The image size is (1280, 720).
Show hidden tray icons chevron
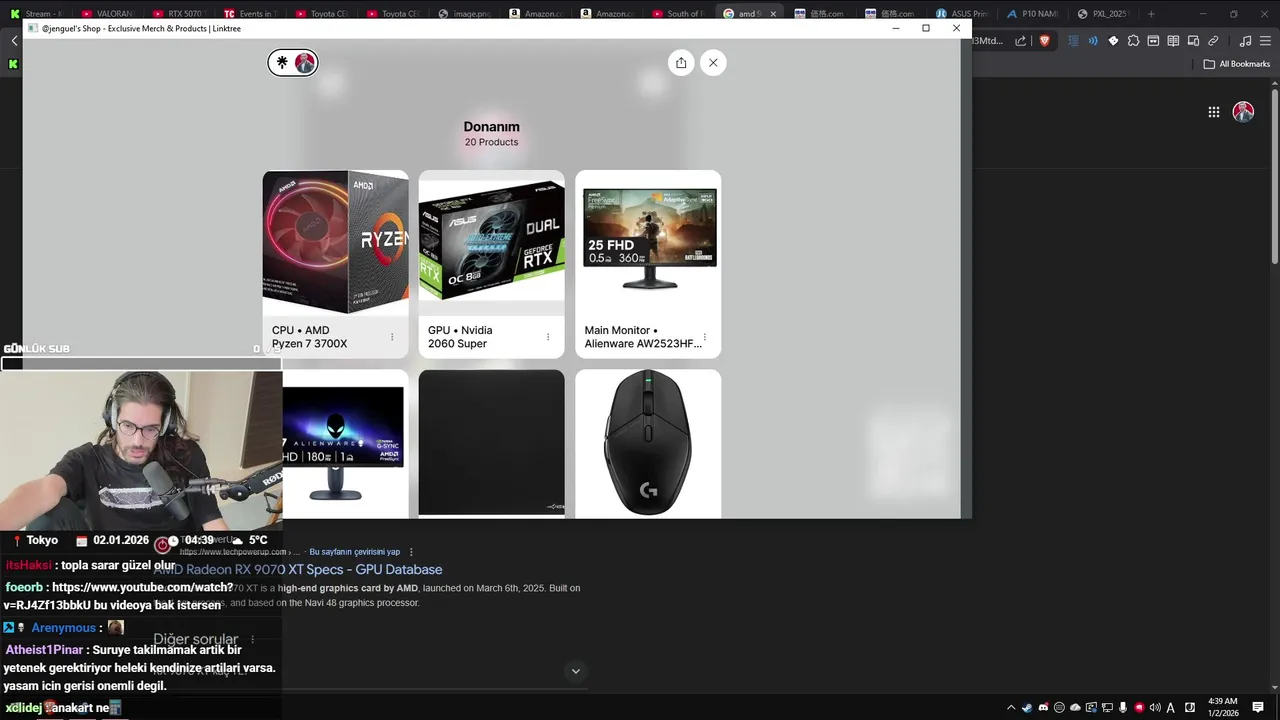(1011, 708)
